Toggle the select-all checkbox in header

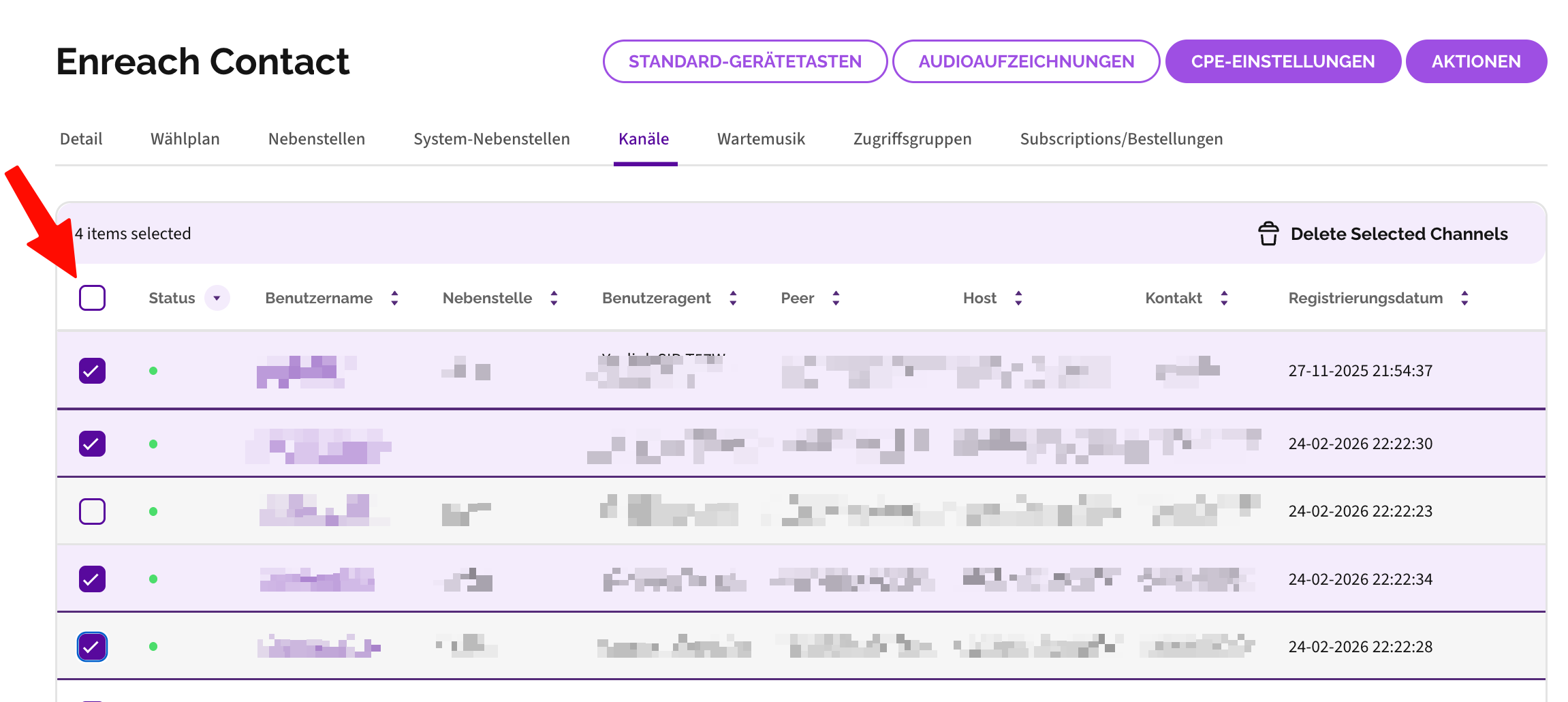coord(92,298)
